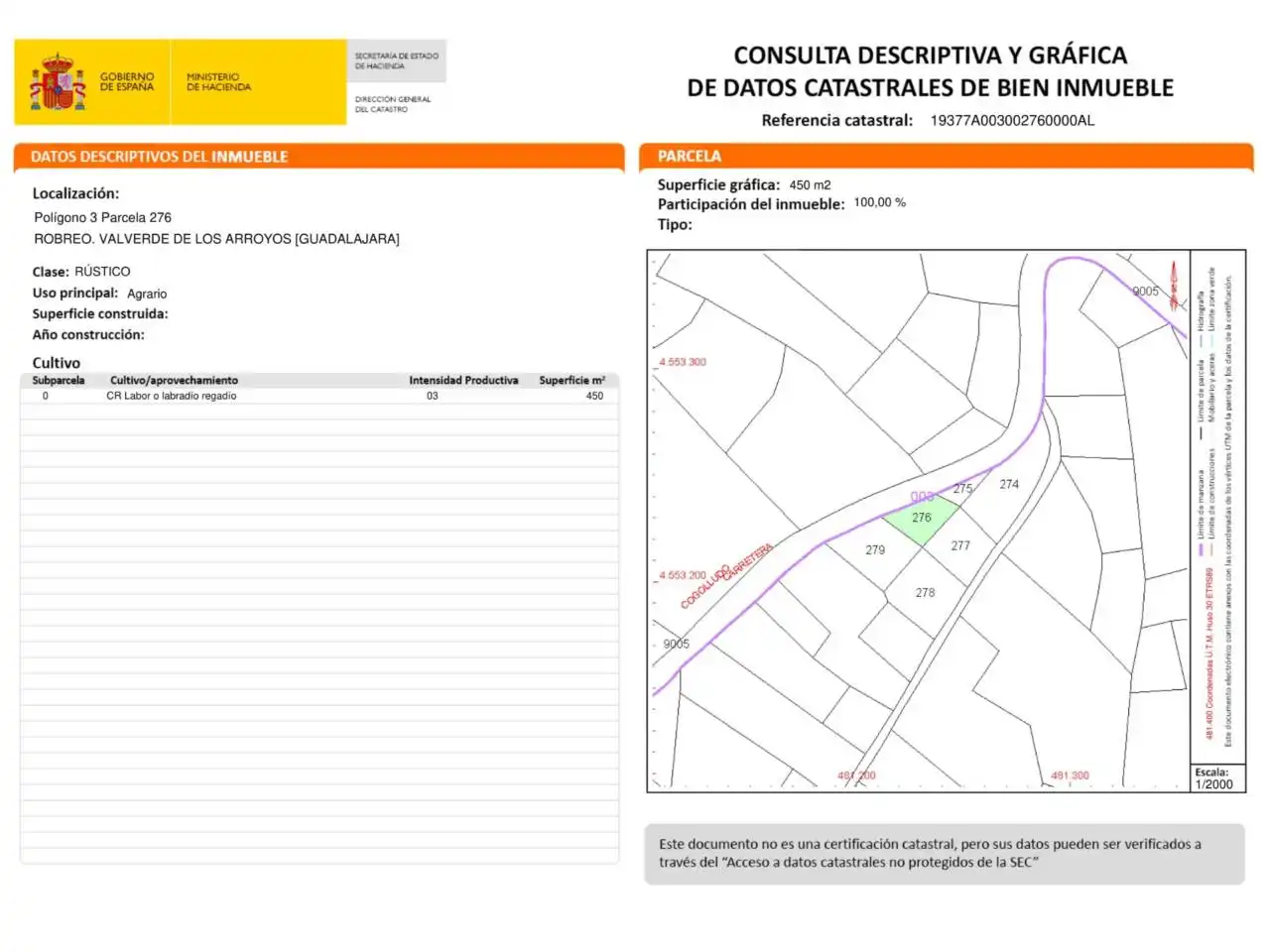
Task: Click the Escala 1/2000 box
Action: click(x=1218, y=778)
